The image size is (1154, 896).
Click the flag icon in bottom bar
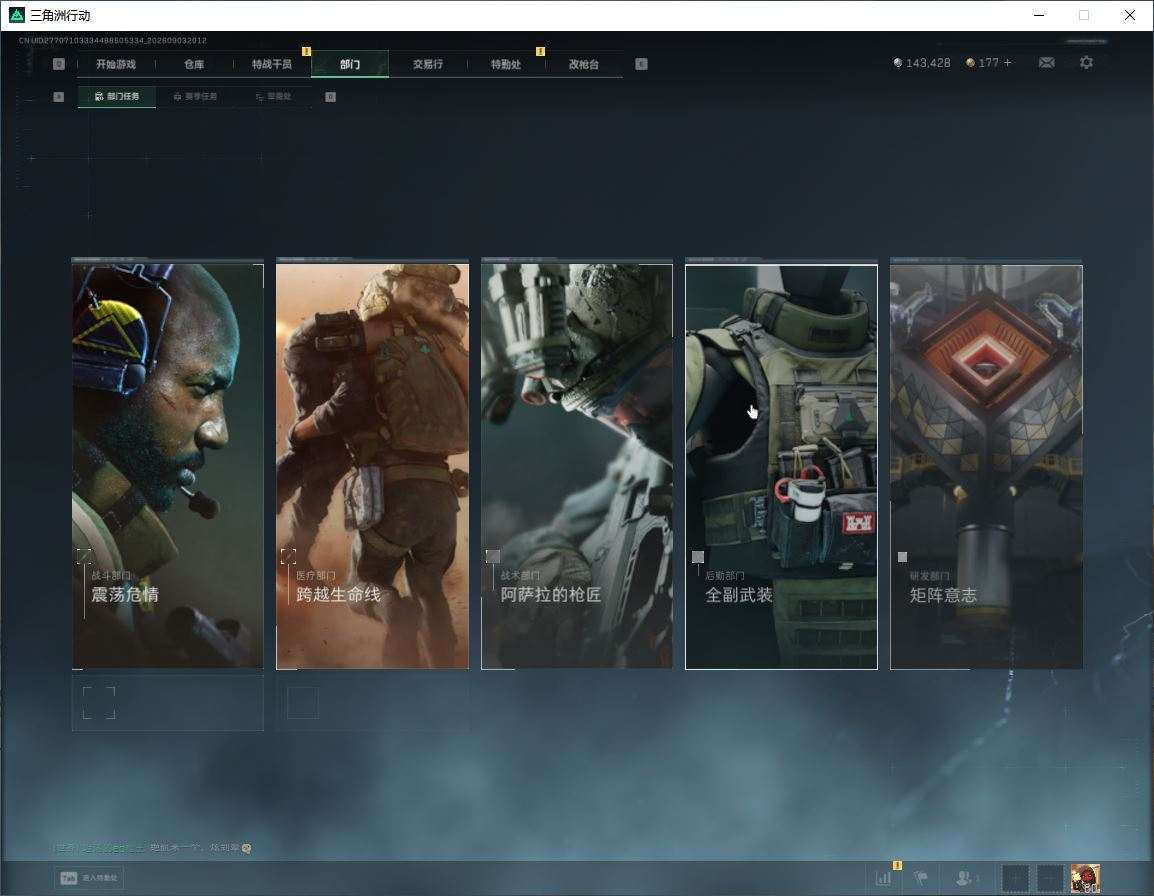tap(921, 878)
